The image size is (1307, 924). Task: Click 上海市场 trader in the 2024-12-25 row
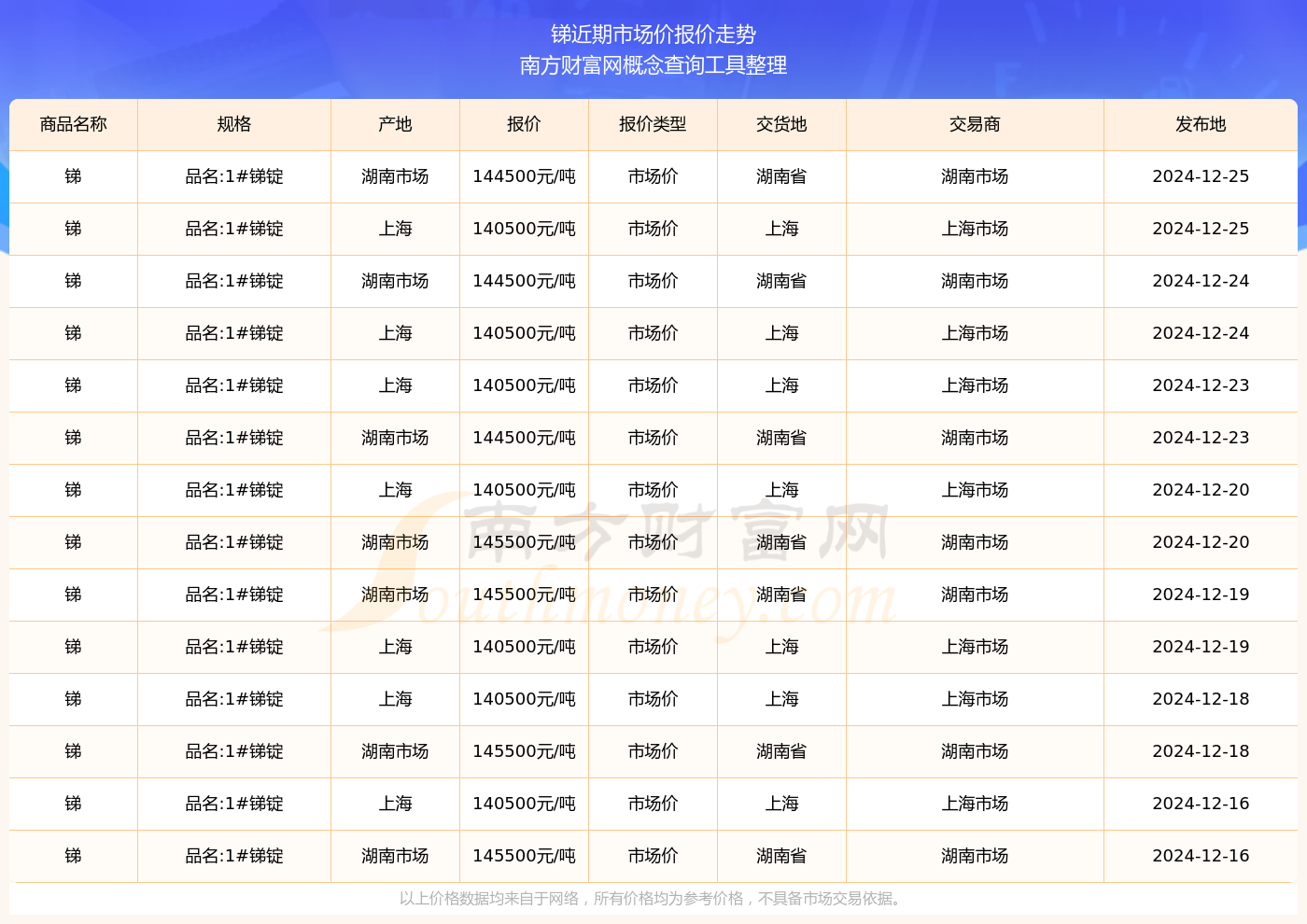(x=976, y=229)
